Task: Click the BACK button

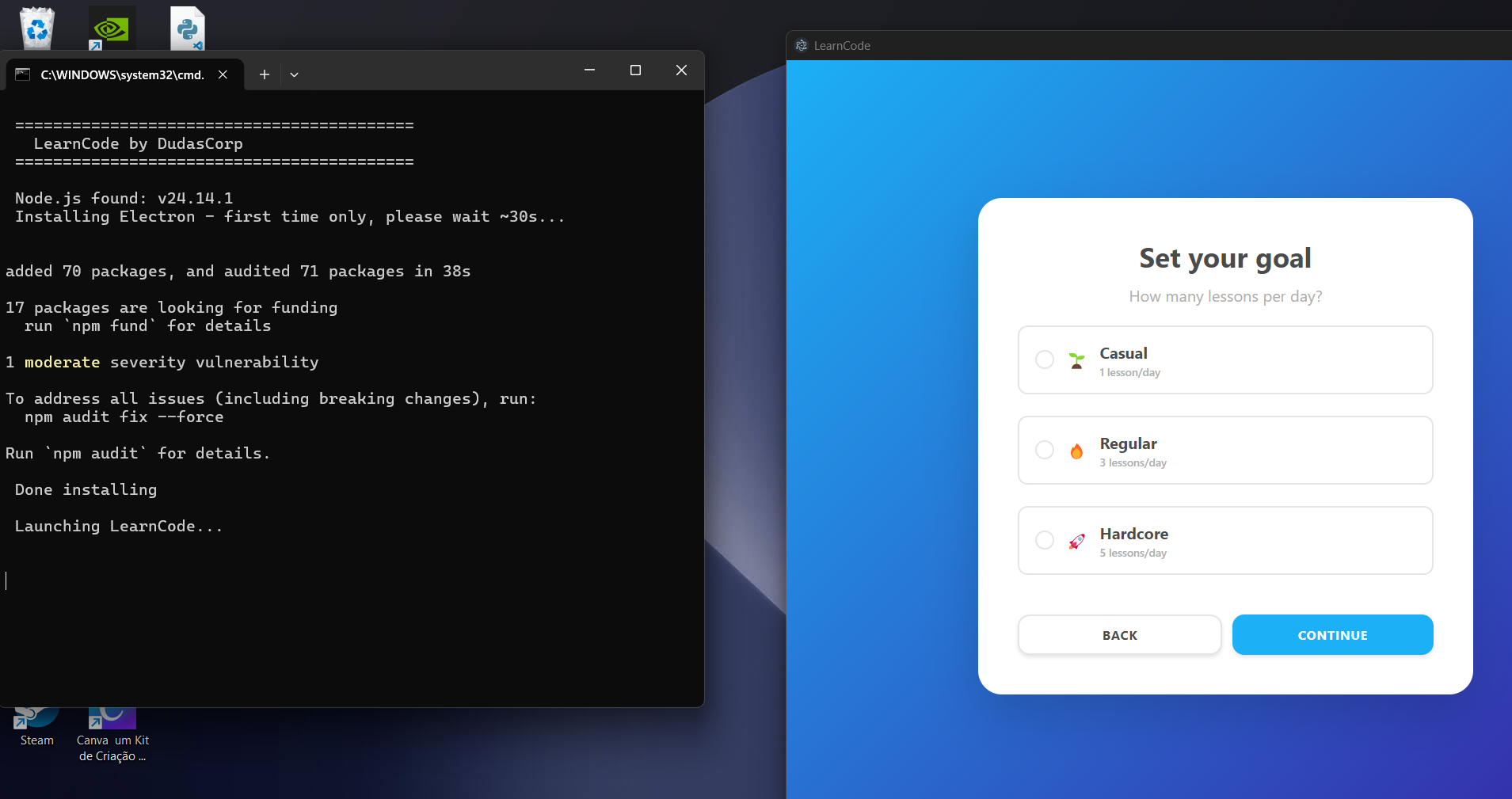Action: coord(1120,635)
